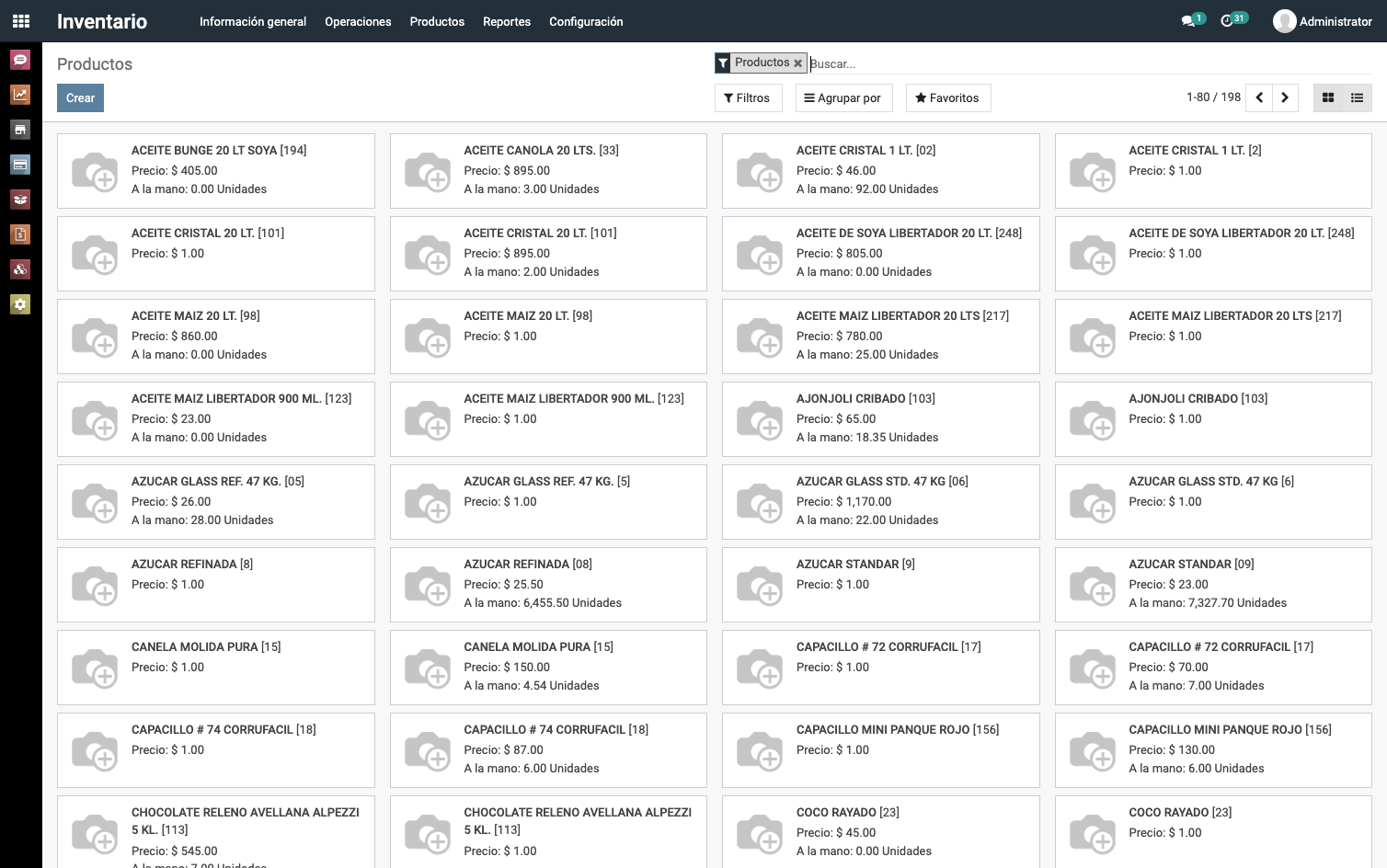This screenshot has height=868, width=1387.
Task: Open the Productos menu
Action: point(437,21)
